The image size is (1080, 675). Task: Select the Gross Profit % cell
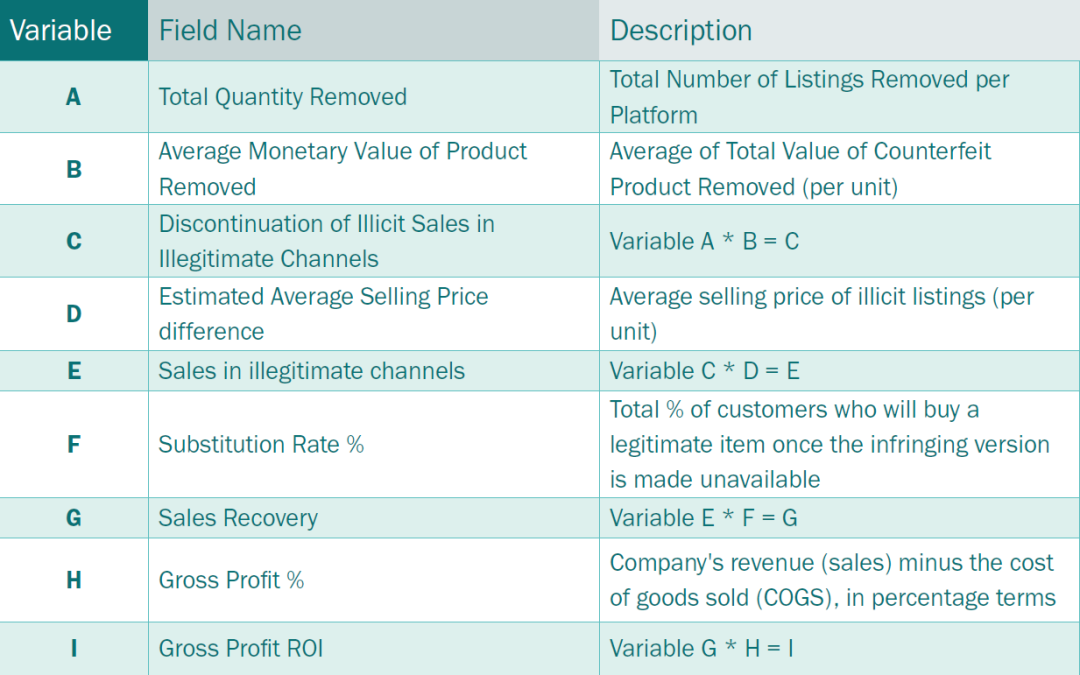[373, 580]
